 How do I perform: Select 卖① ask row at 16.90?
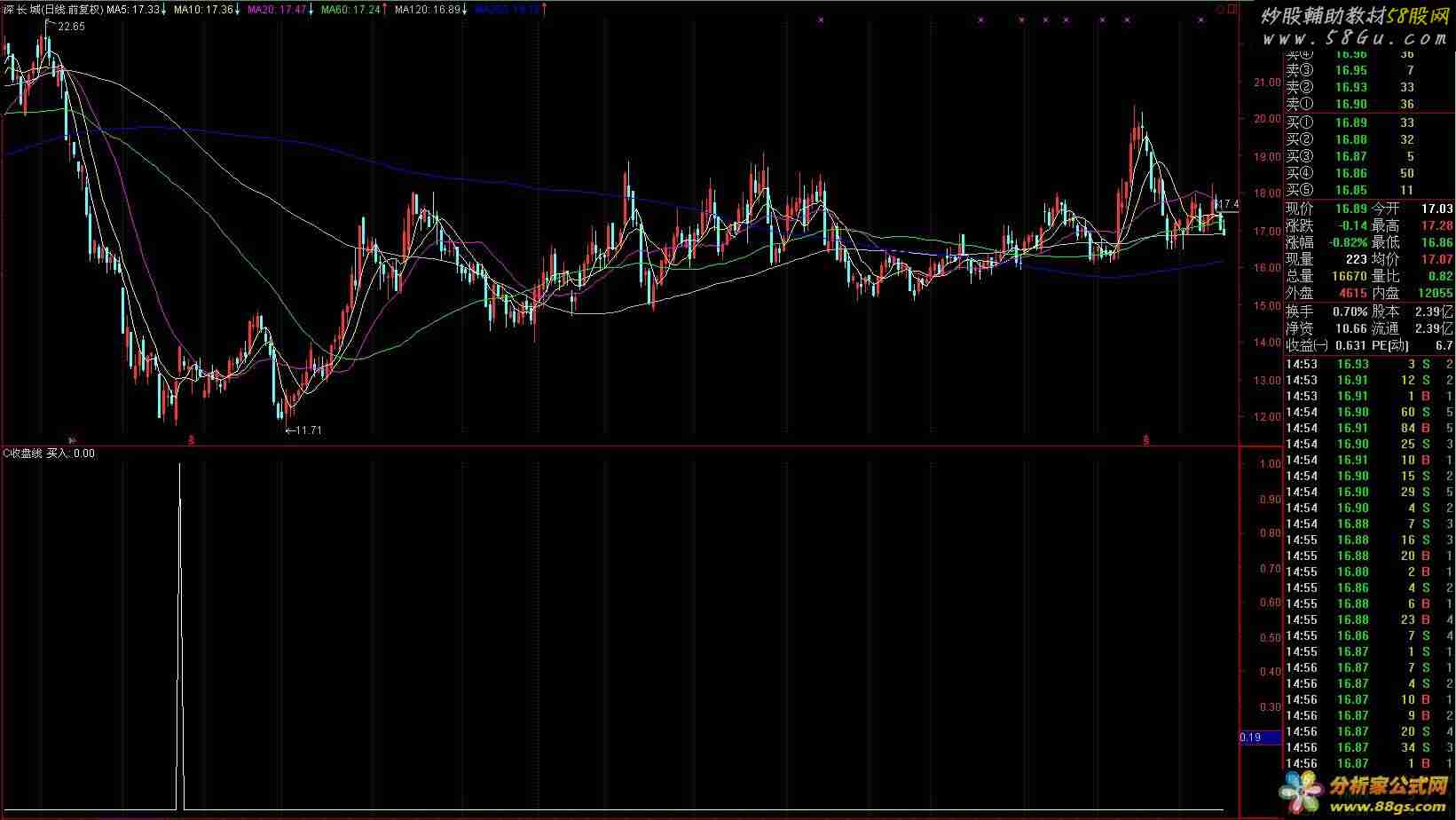(1370, 104)
